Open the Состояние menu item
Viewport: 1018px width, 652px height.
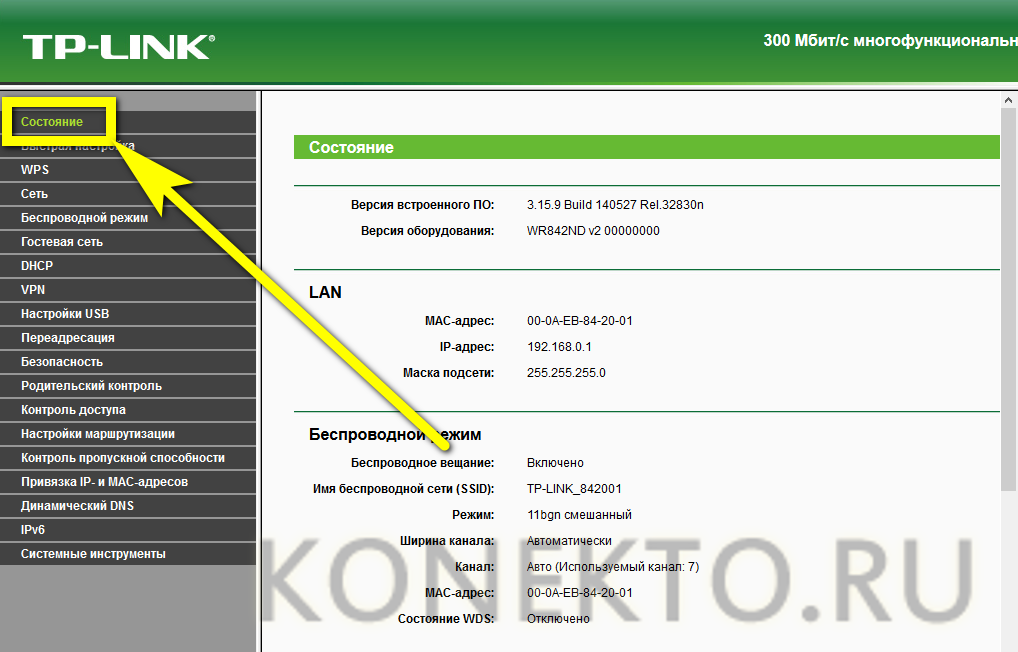(x=52, y=121)
